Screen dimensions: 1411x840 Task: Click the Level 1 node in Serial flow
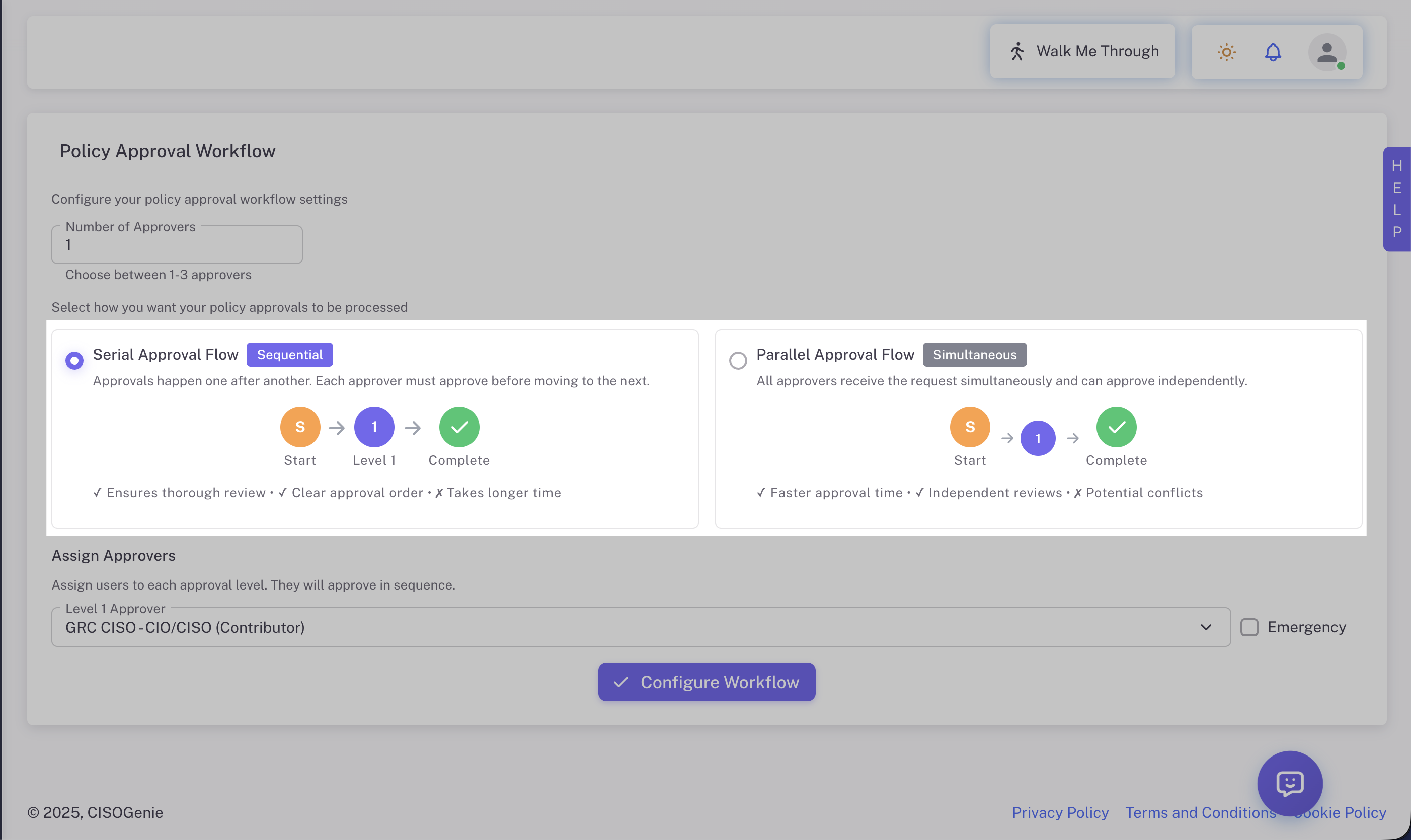point(374,427)
